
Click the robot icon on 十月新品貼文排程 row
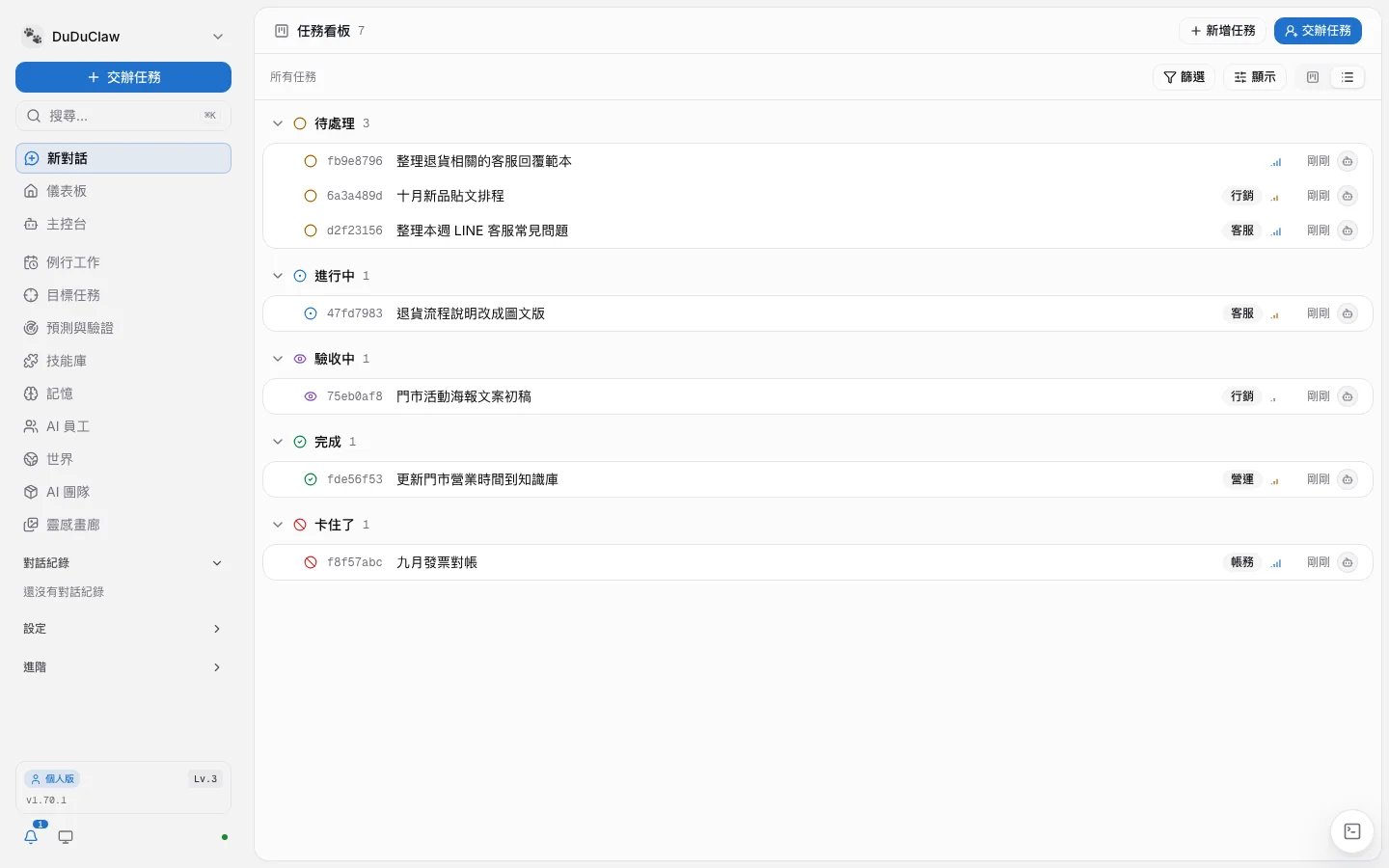click(1348, 196)
